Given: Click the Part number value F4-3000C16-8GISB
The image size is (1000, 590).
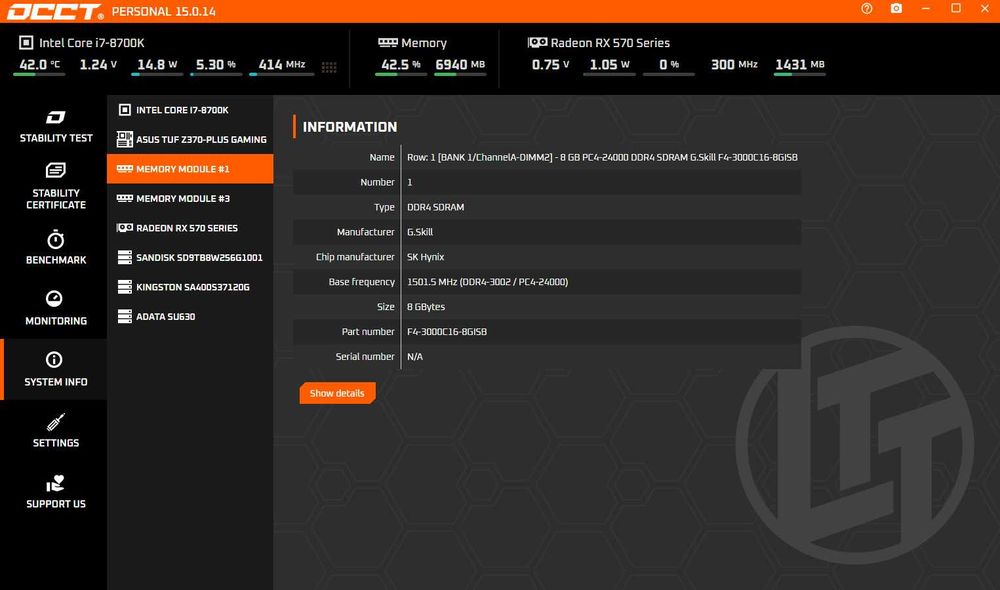Looking at the screenshot, I should (447, 332).
